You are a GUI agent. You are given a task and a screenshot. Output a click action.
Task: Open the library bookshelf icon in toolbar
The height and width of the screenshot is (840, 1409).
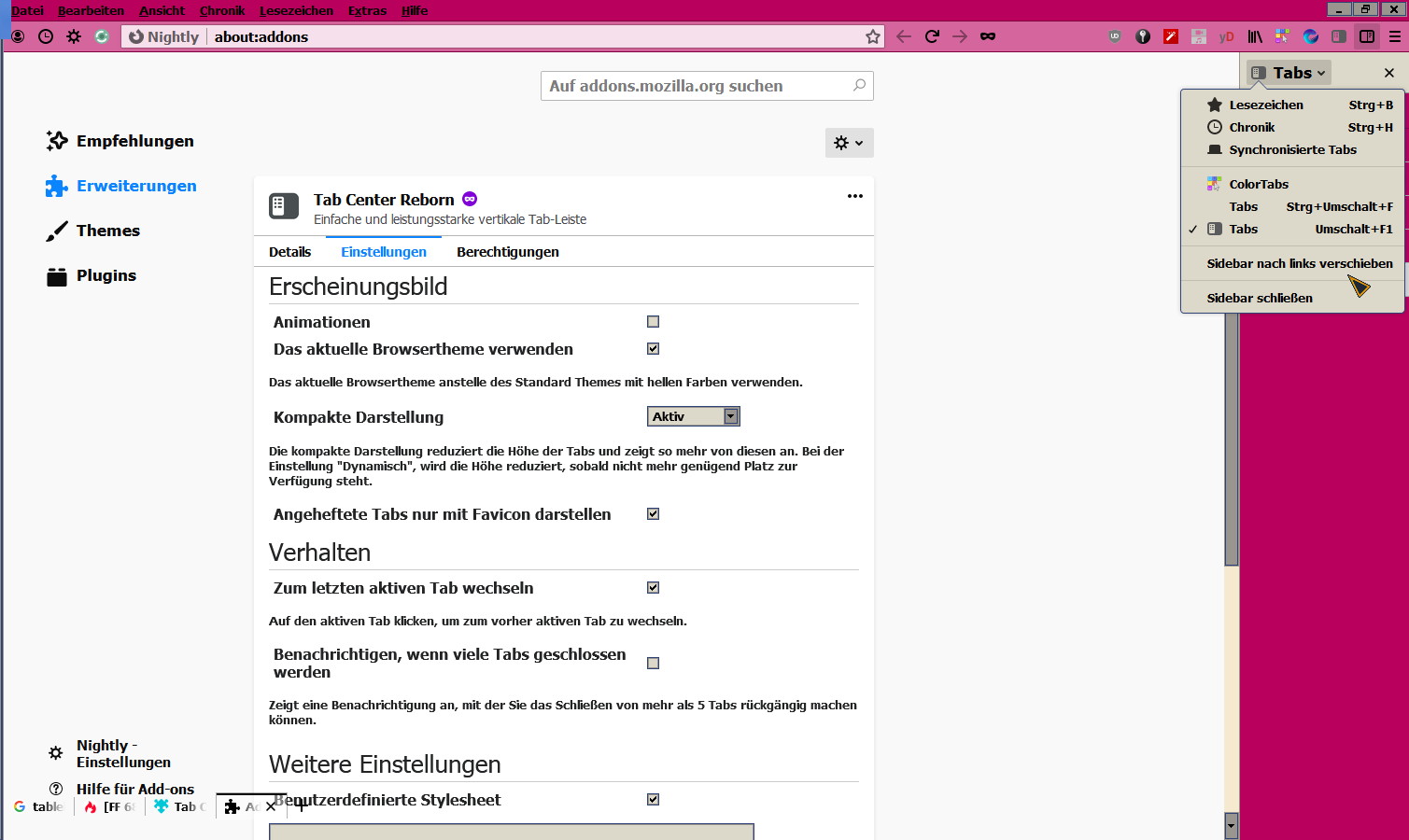[1255, 36]
